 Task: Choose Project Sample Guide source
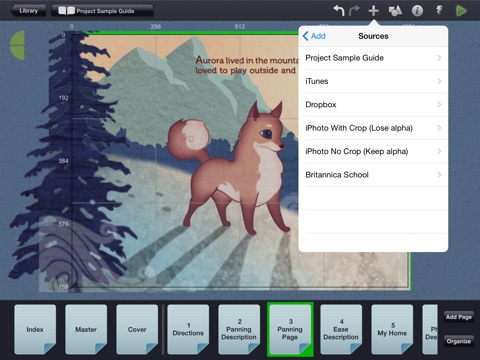pyautogui.click(x=373, y=58)
